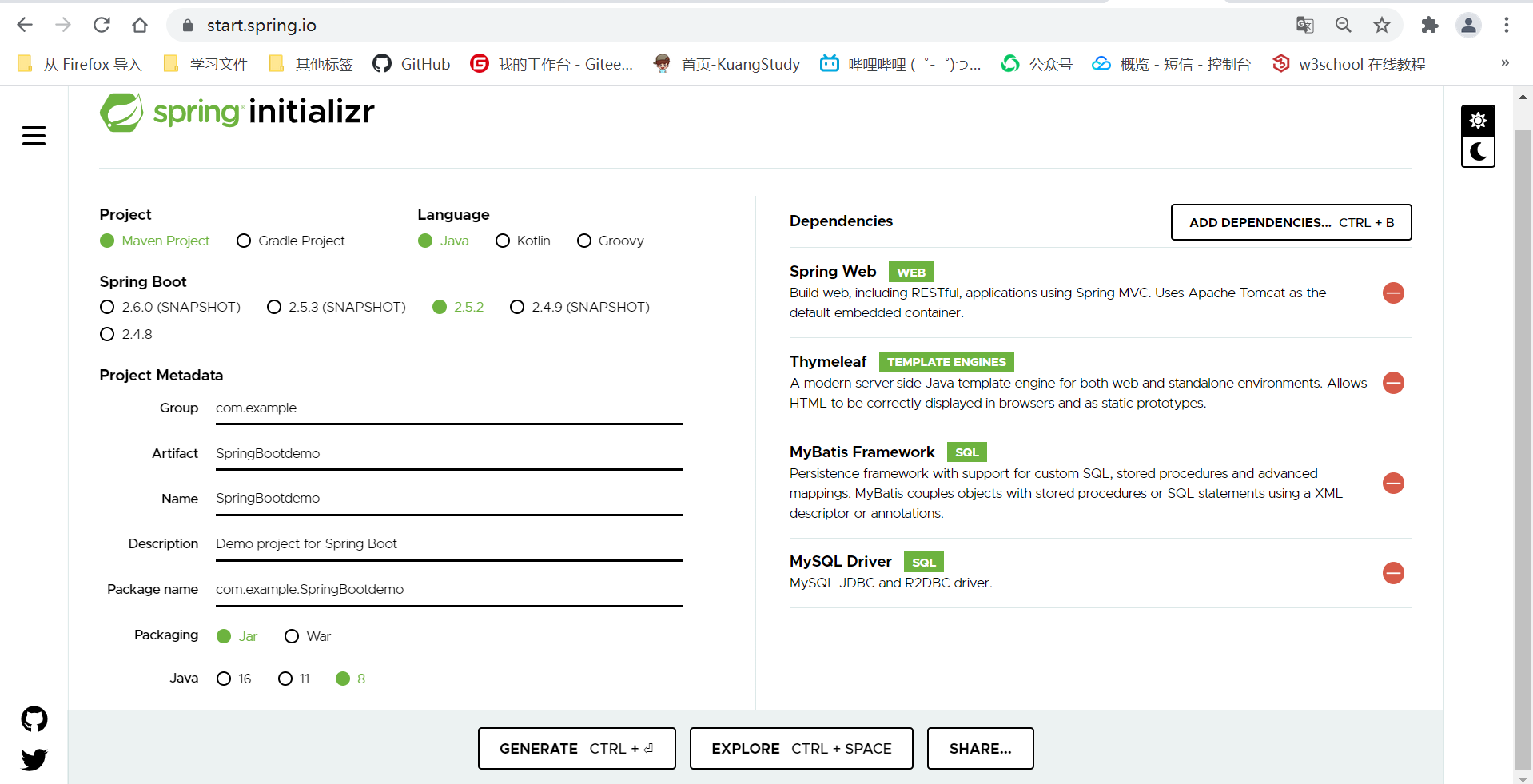Remove the MySQL Driver dependency

(1393, 573)
